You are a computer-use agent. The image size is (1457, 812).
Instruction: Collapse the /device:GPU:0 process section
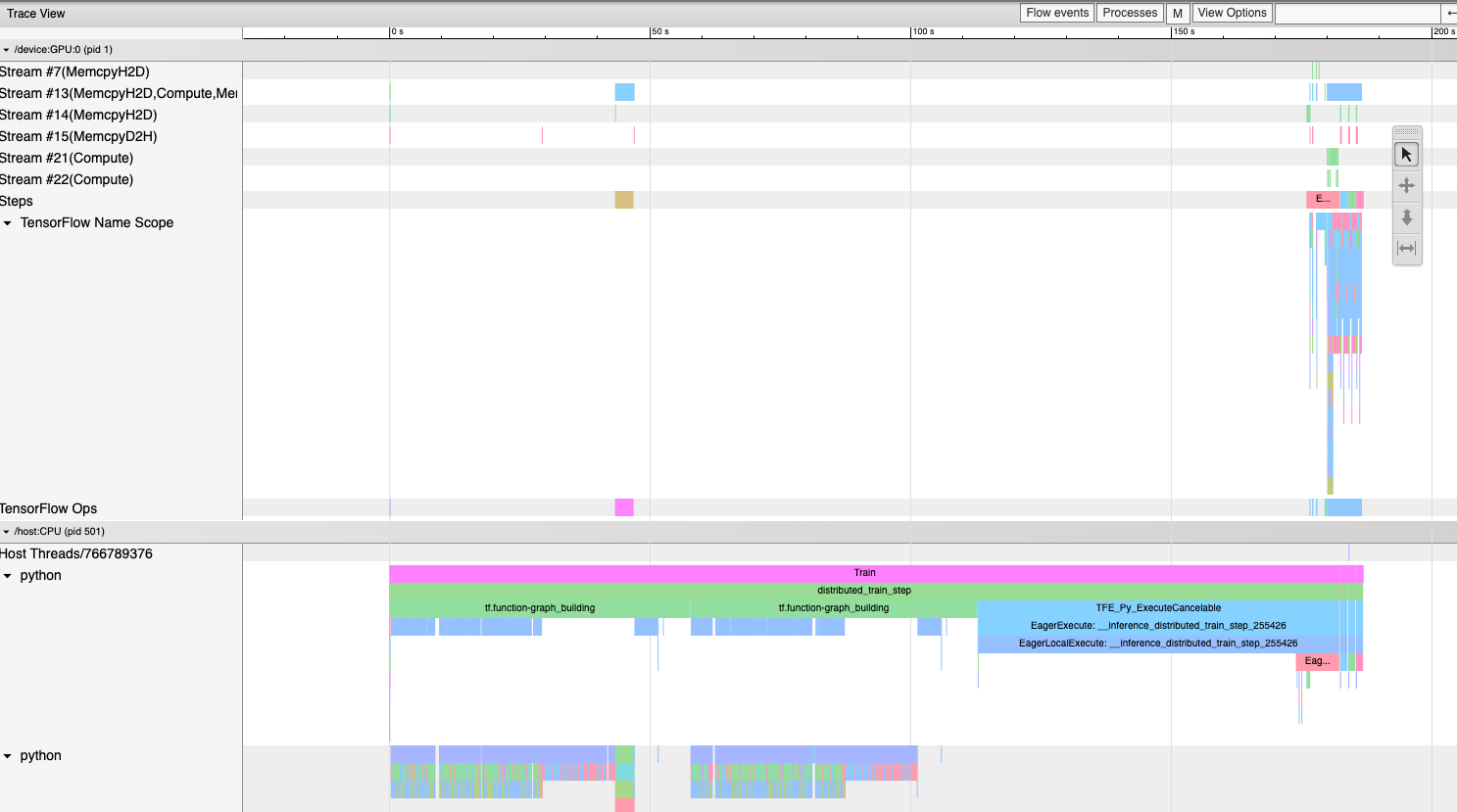coord(6,49)
